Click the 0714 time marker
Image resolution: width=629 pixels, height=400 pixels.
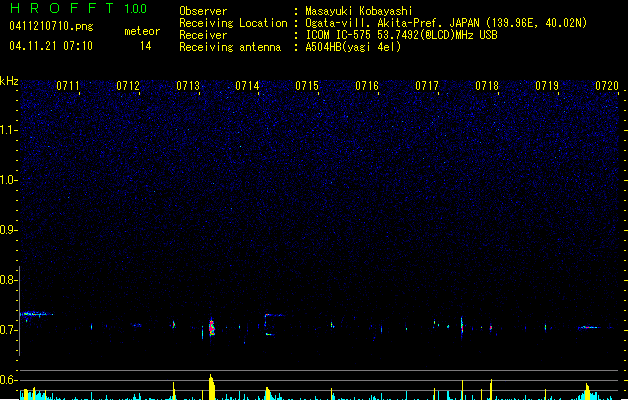(247, 86)
